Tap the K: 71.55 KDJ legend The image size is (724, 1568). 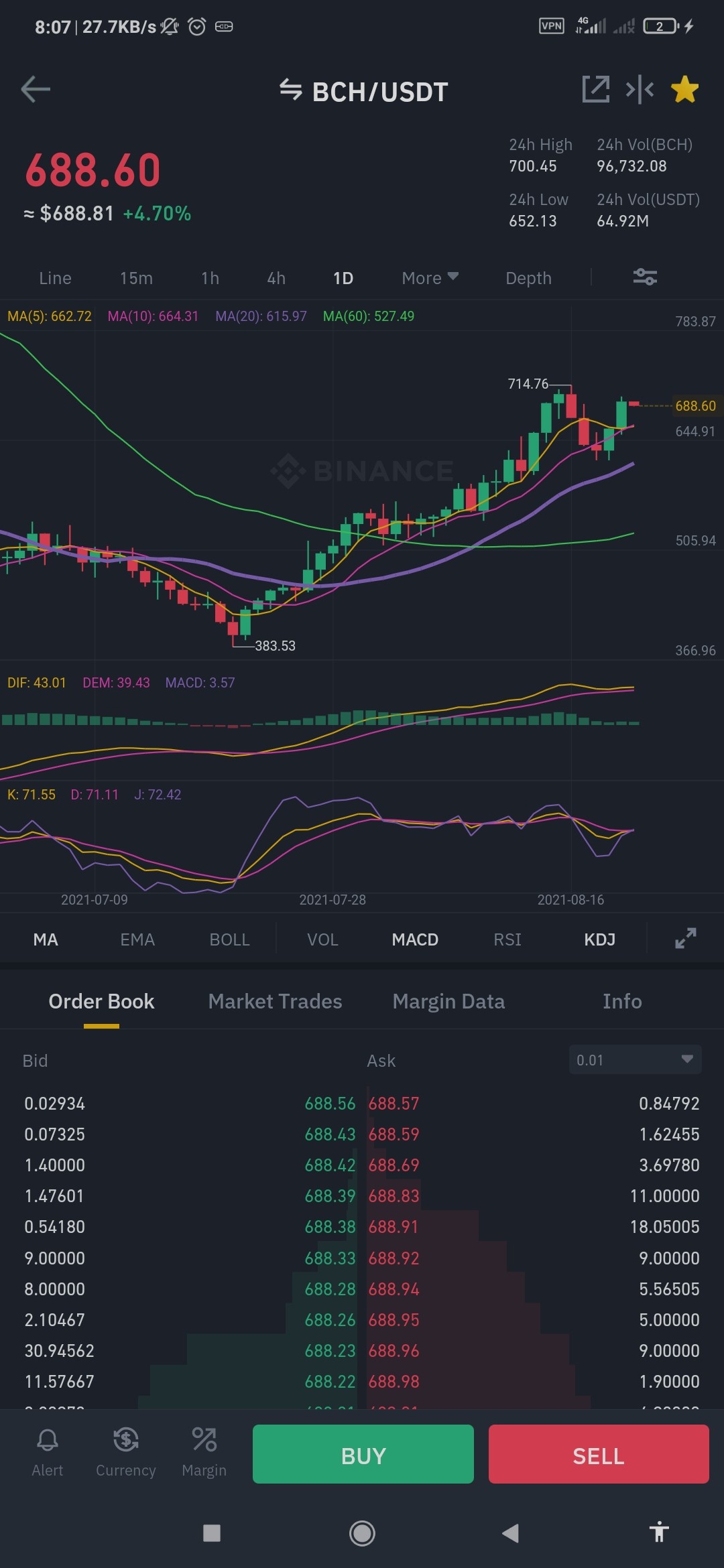point(31,795)
